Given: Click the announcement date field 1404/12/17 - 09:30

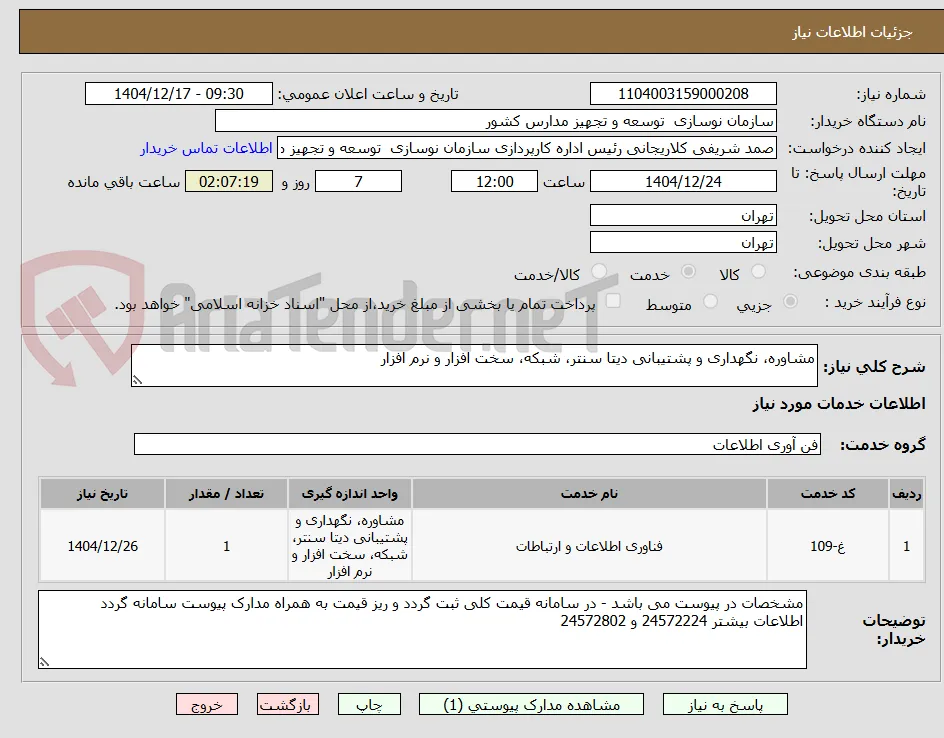Looking at the screenshot, I should [x=179, y=94].
